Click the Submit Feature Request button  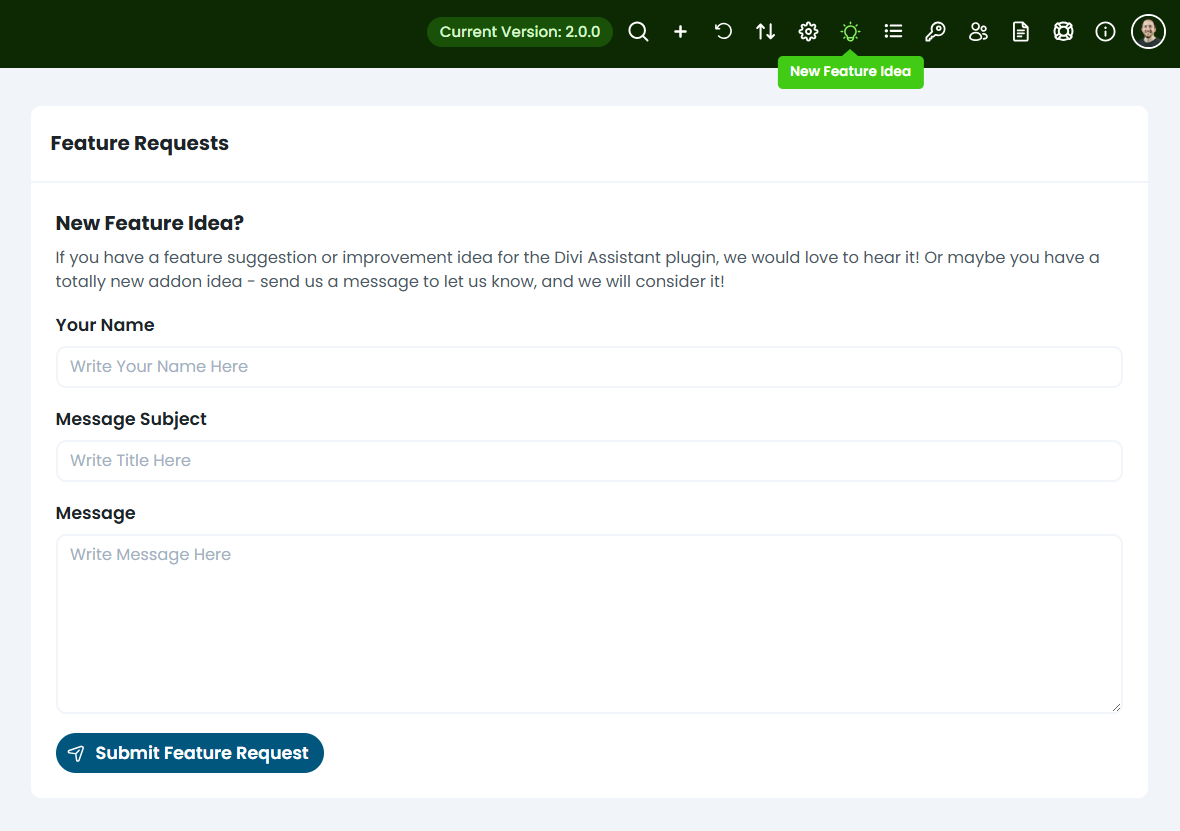[190, 753]
